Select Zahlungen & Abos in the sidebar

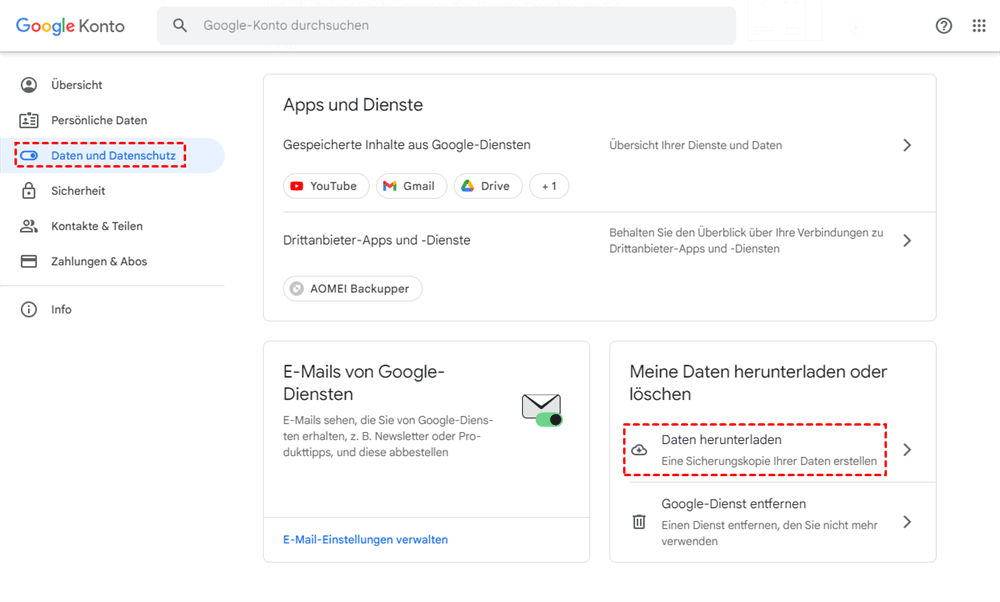click(99, 262)
